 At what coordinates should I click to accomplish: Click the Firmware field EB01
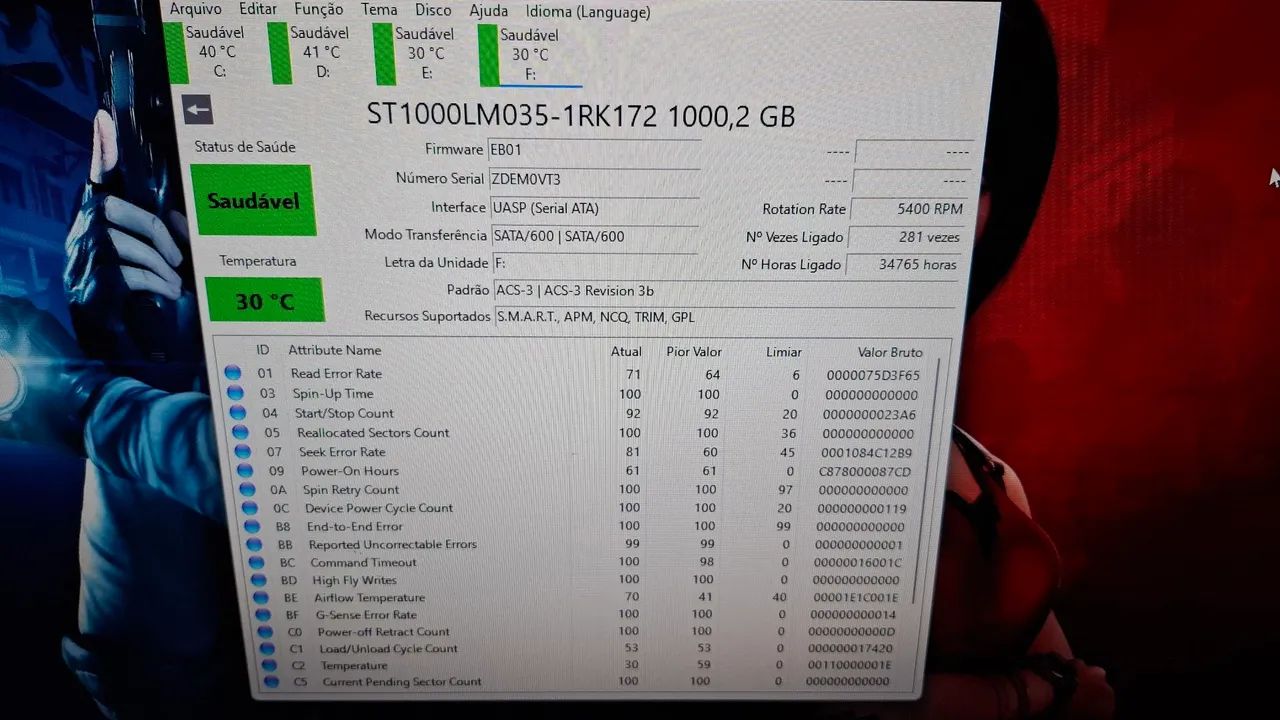(594, 150)
